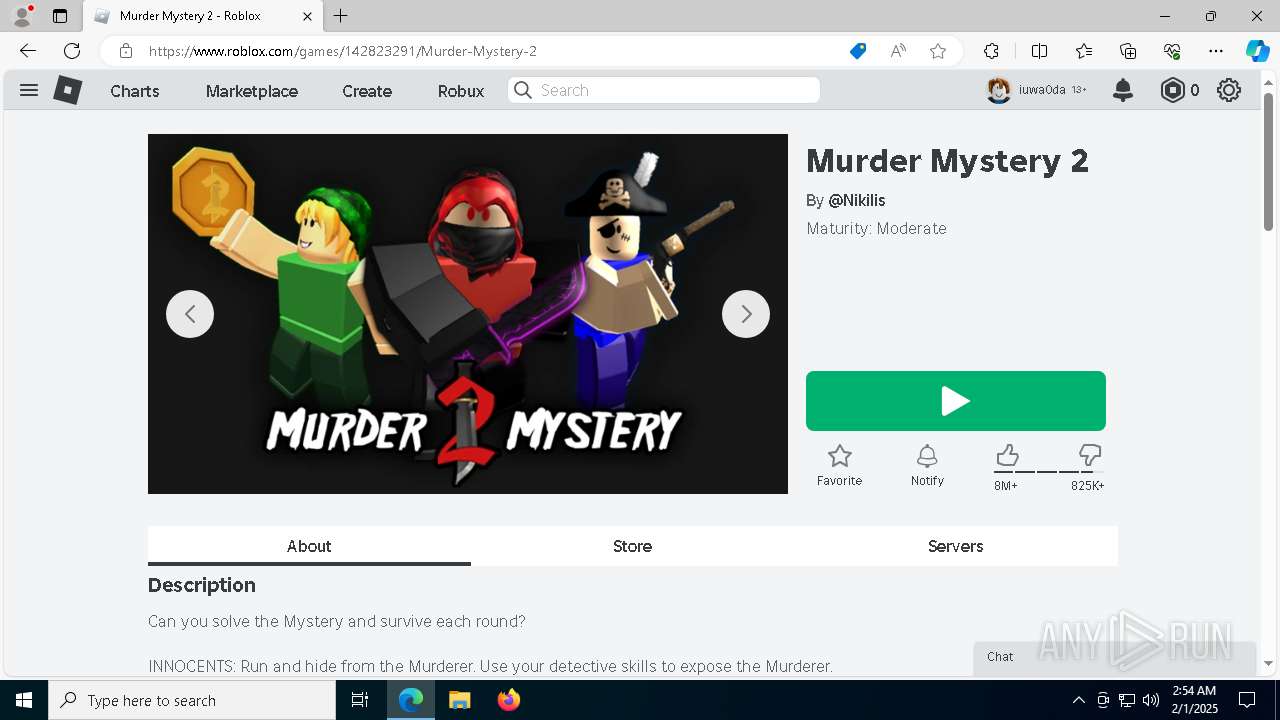Viewport: 1280px width, 720px height.
Task: Switch to the Servers tab
Action: point(955,546)
